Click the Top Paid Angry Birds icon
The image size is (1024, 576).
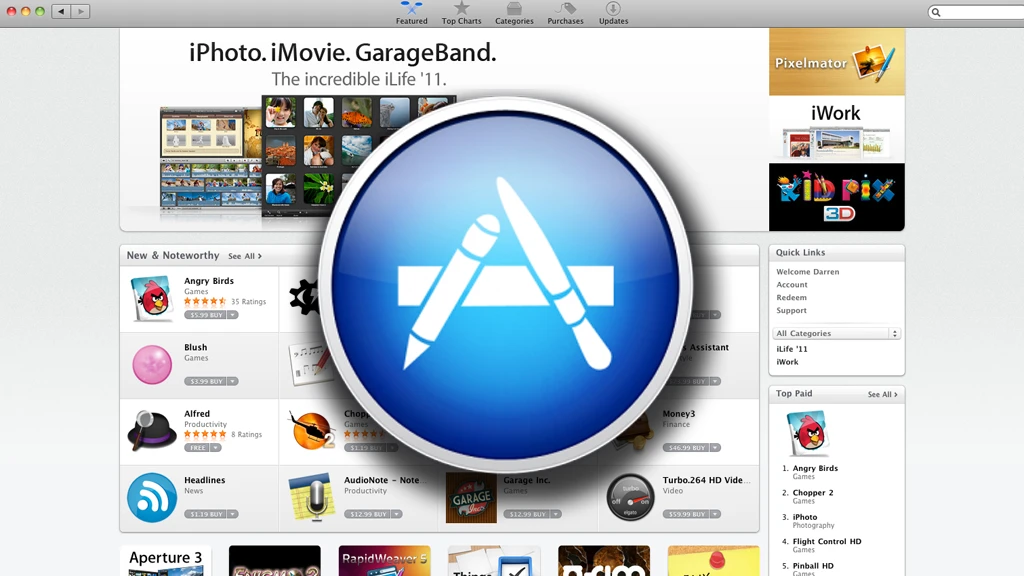808,433
